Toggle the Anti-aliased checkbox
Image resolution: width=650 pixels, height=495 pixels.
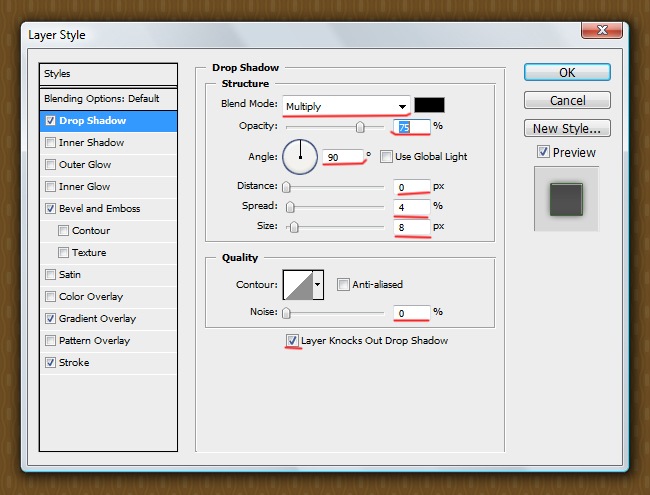pyautogui.click(x=343, y=284)
